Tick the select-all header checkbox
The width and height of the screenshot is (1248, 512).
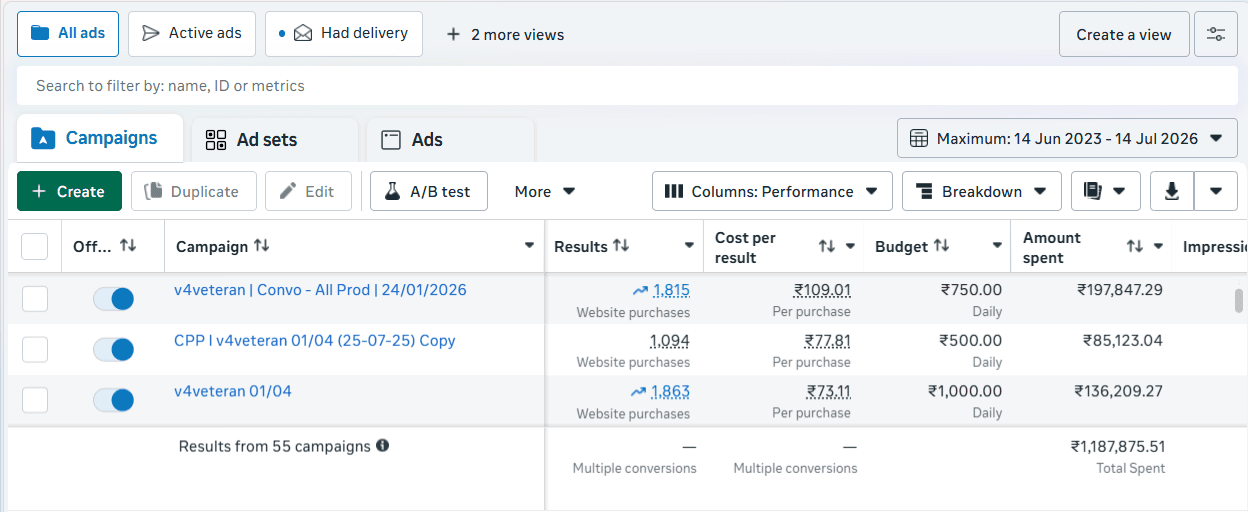coord(35,246)
